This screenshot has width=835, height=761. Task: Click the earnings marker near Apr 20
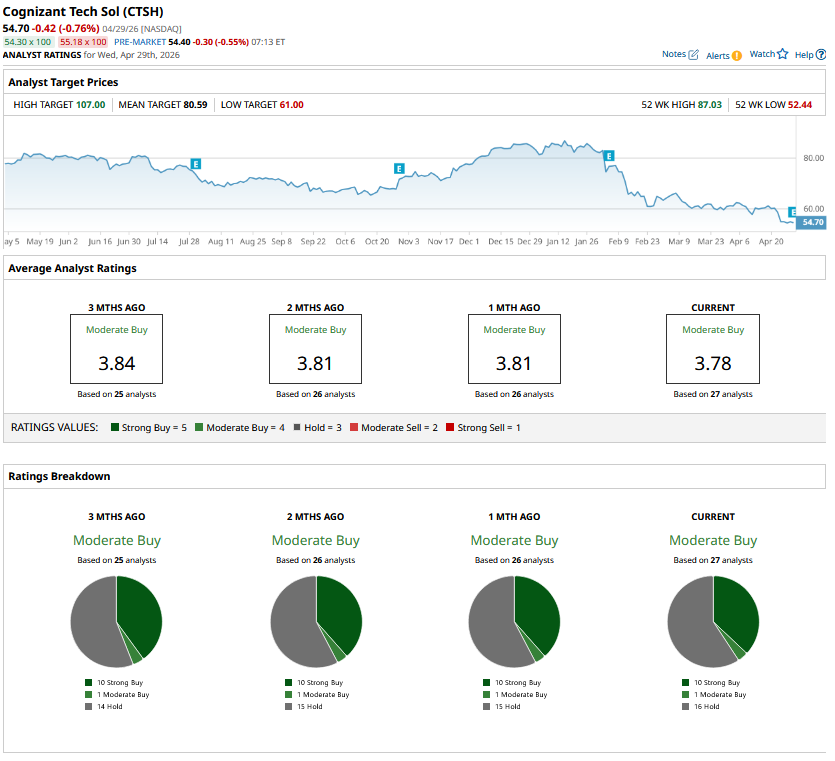coord(793,211)
